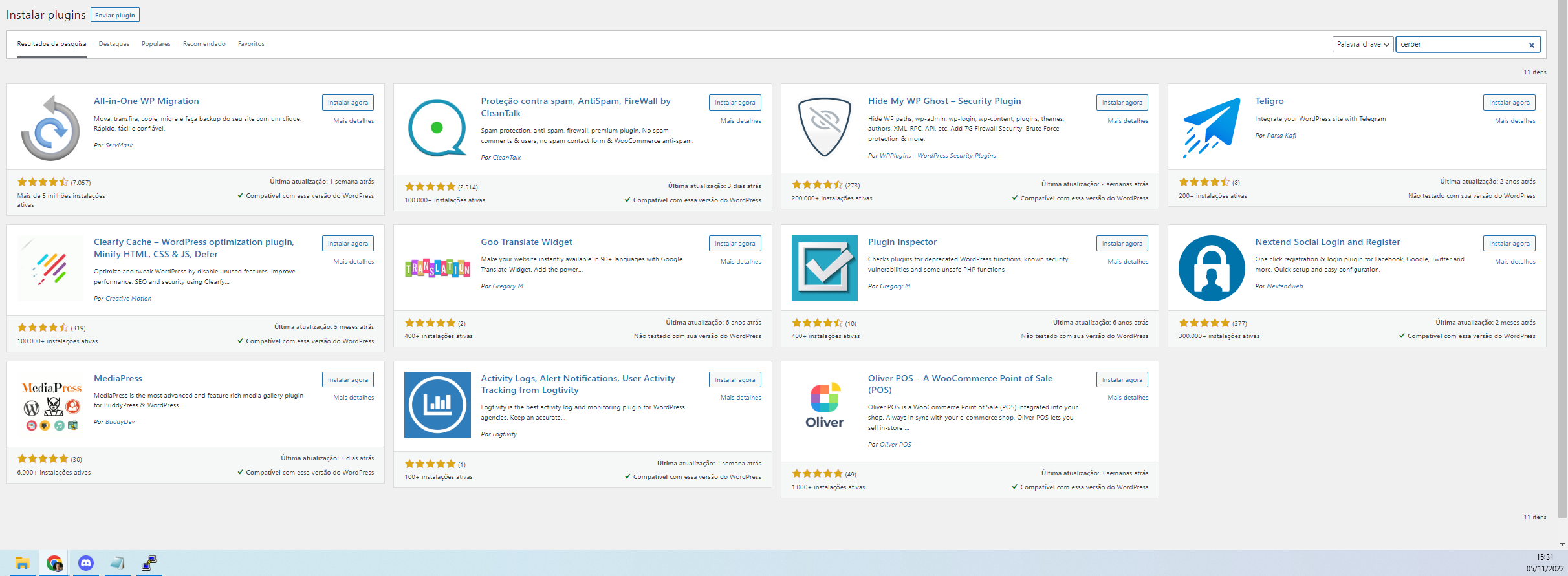Open the Goo Translate Widget title link

(x=527, y=242)
